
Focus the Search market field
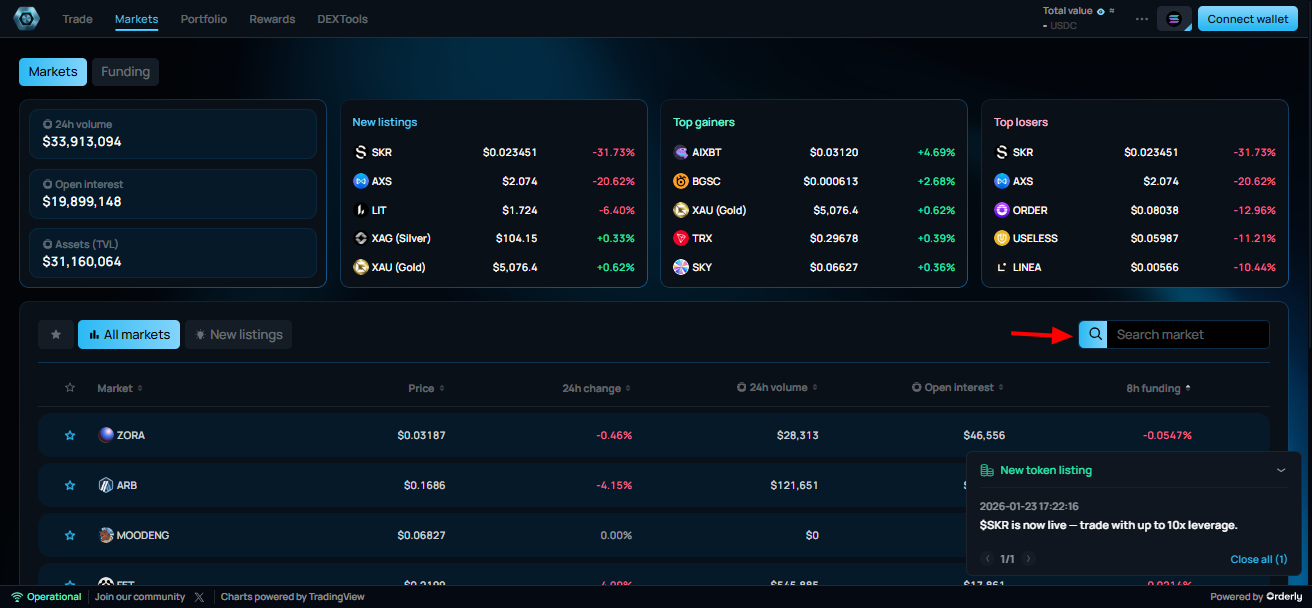[x=1188, y=334]
